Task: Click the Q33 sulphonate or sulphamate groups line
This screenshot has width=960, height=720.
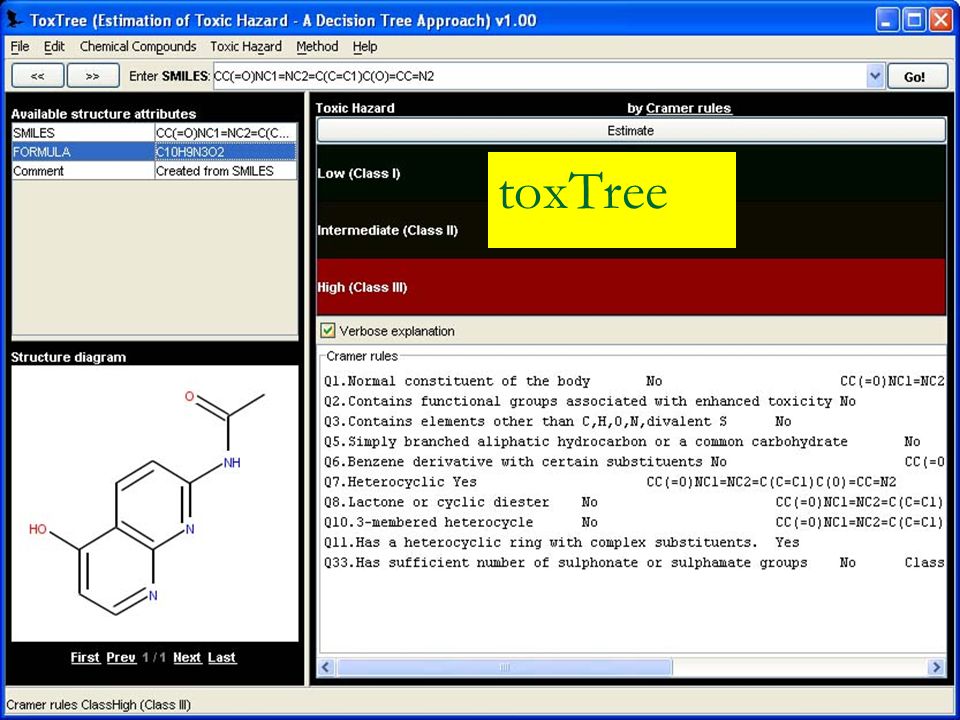Action: [634, 563]
